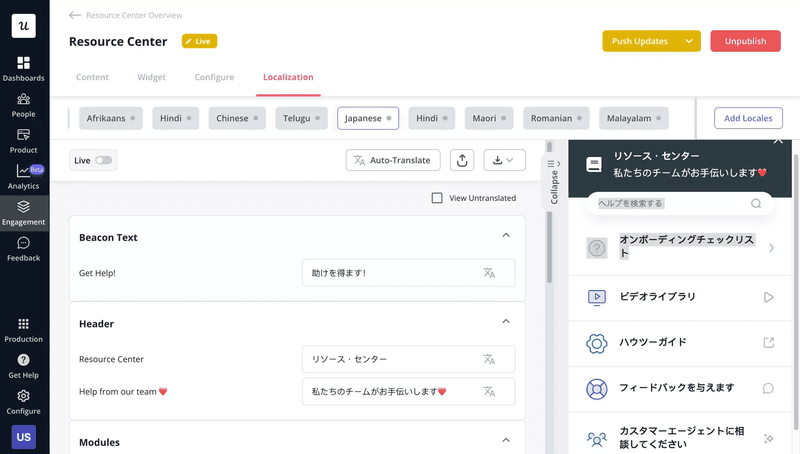Screen dimensions: 800x454
Task: Collapse the Beacon Text section
Action: point(506,235)
